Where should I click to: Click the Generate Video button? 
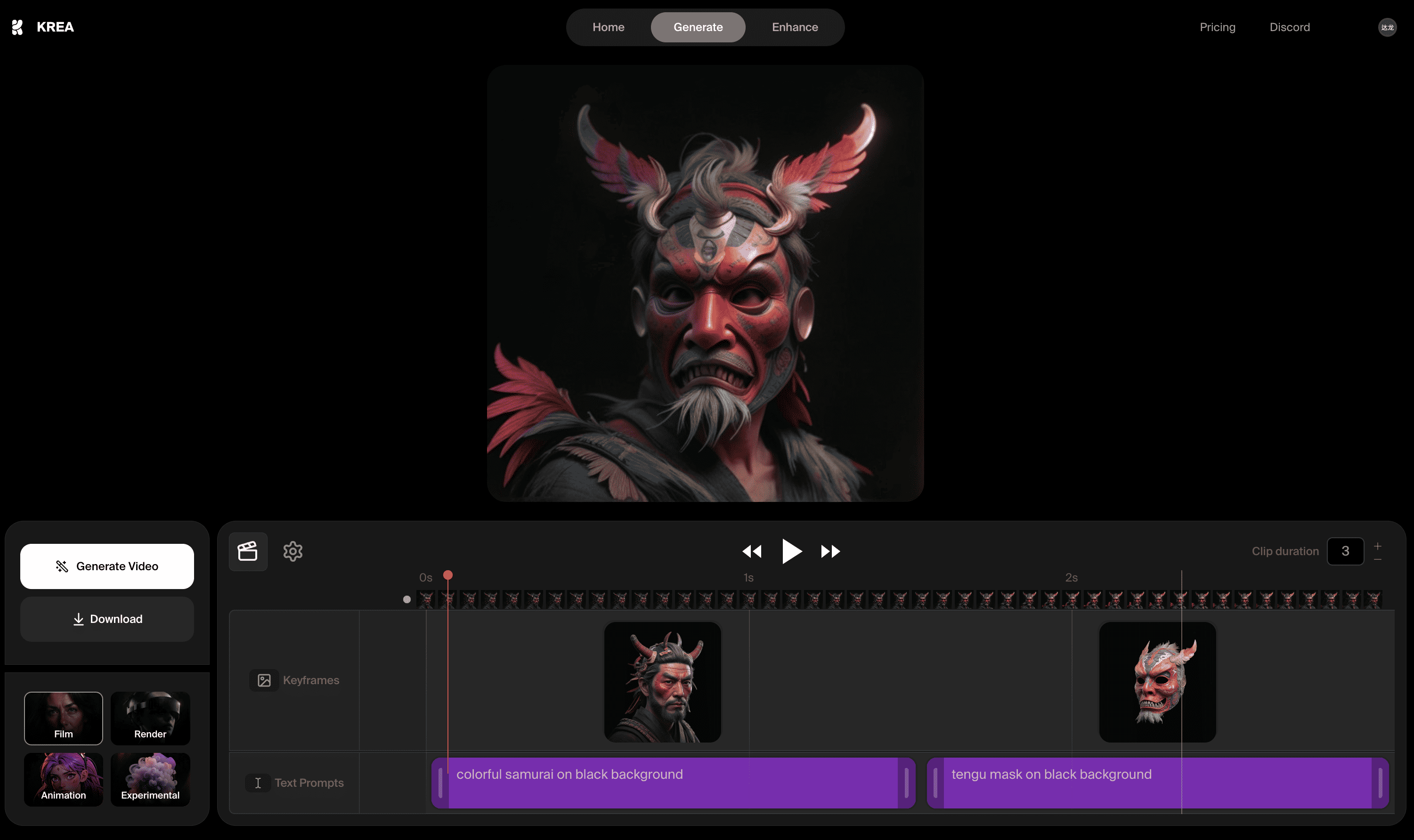(x=107, y=566)
